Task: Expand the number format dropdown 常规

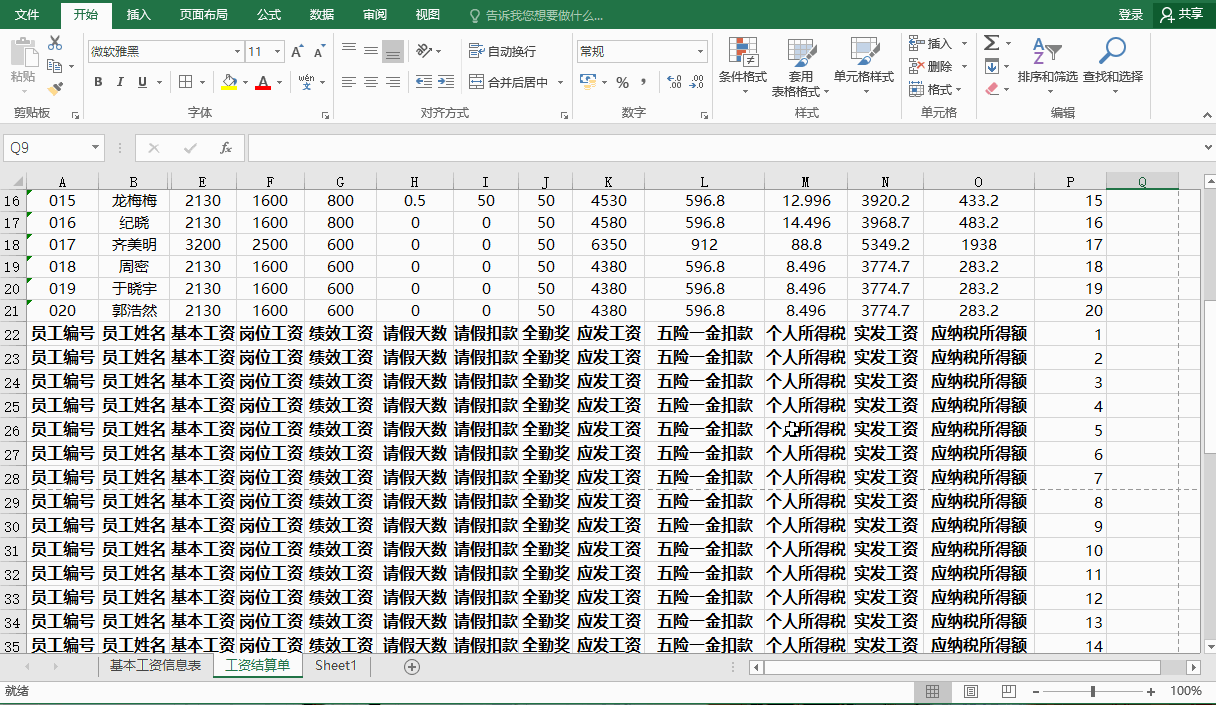Action: coord(700,51)
